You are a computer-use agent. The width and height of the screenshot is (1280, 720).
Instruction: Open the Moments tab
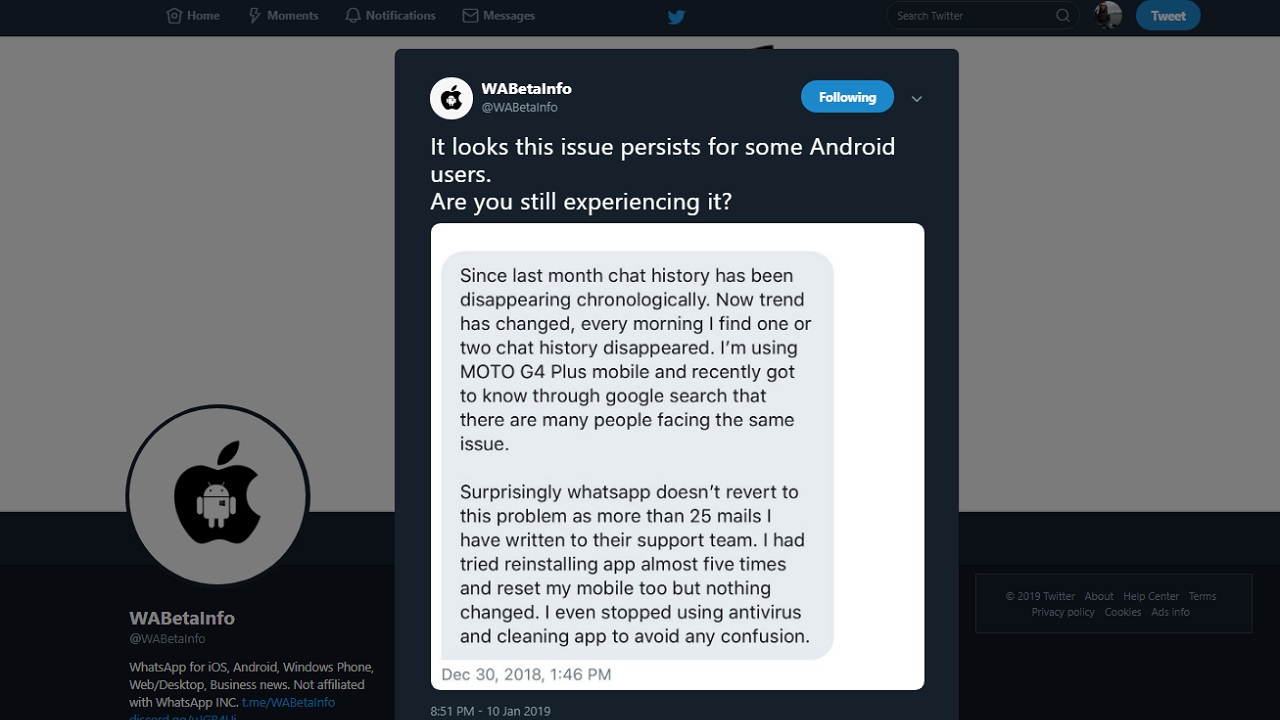coord(283,16)
